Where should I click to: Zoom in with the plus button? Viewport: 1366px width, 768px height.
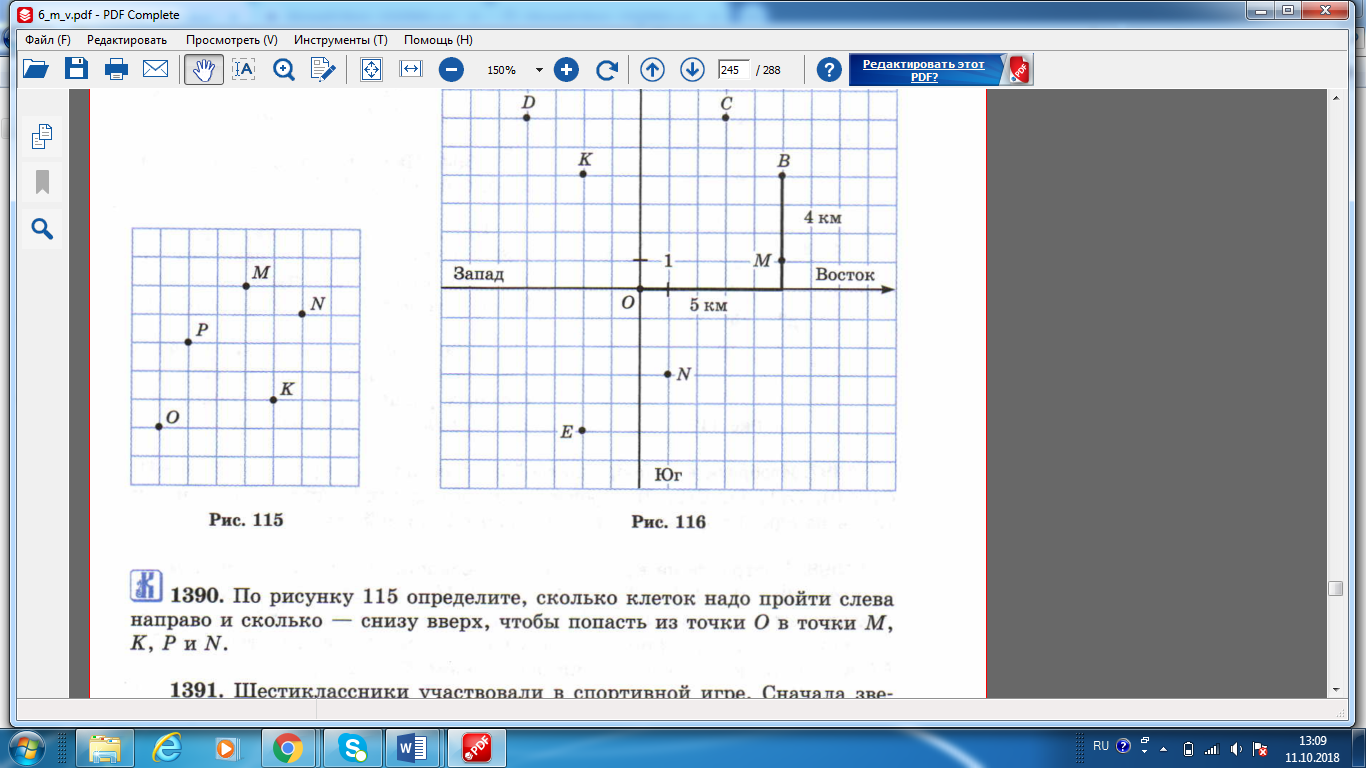click(567, 70)
